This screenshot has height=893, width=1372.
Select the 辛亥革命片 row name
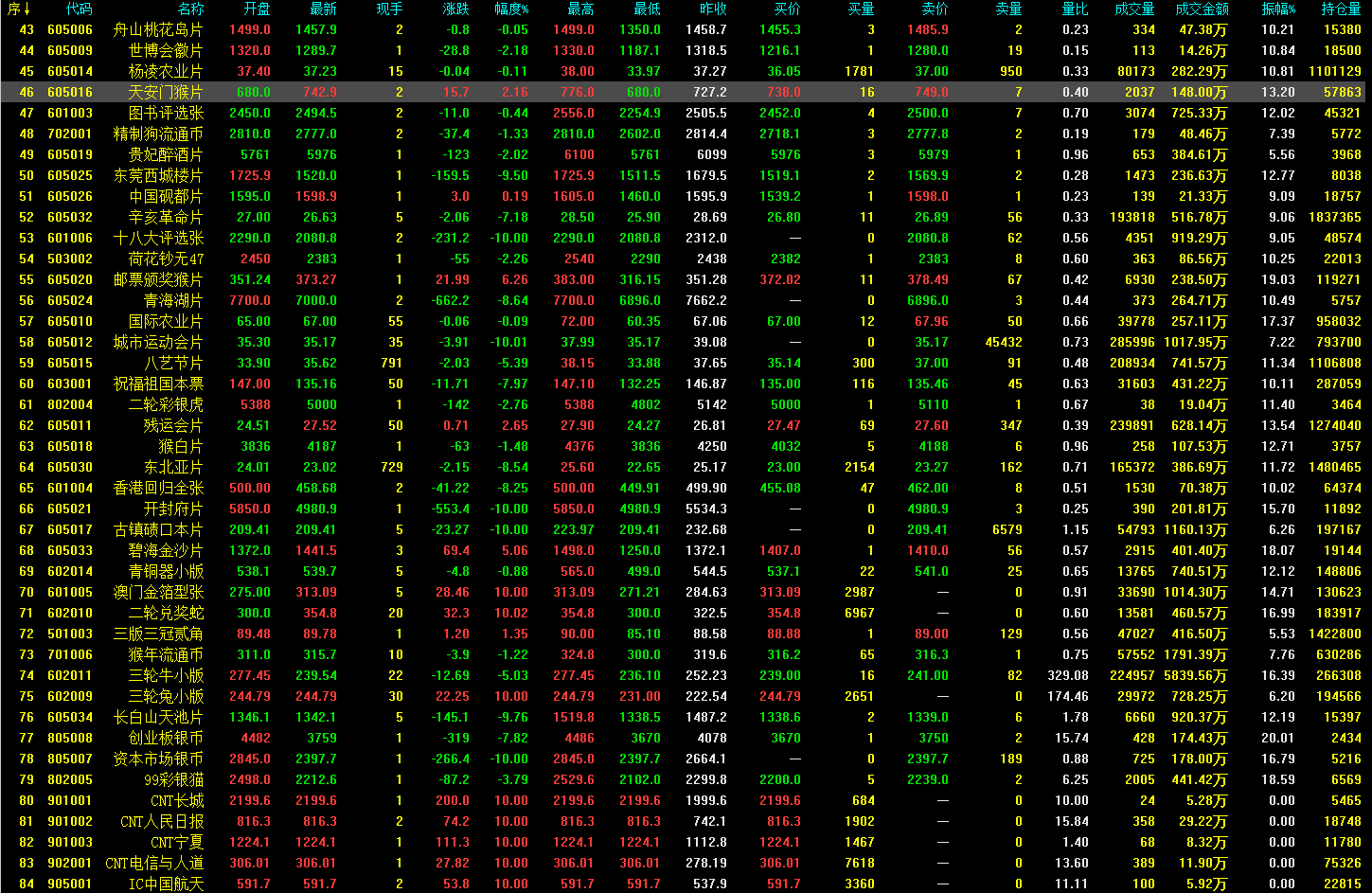(x=166, y=217)
